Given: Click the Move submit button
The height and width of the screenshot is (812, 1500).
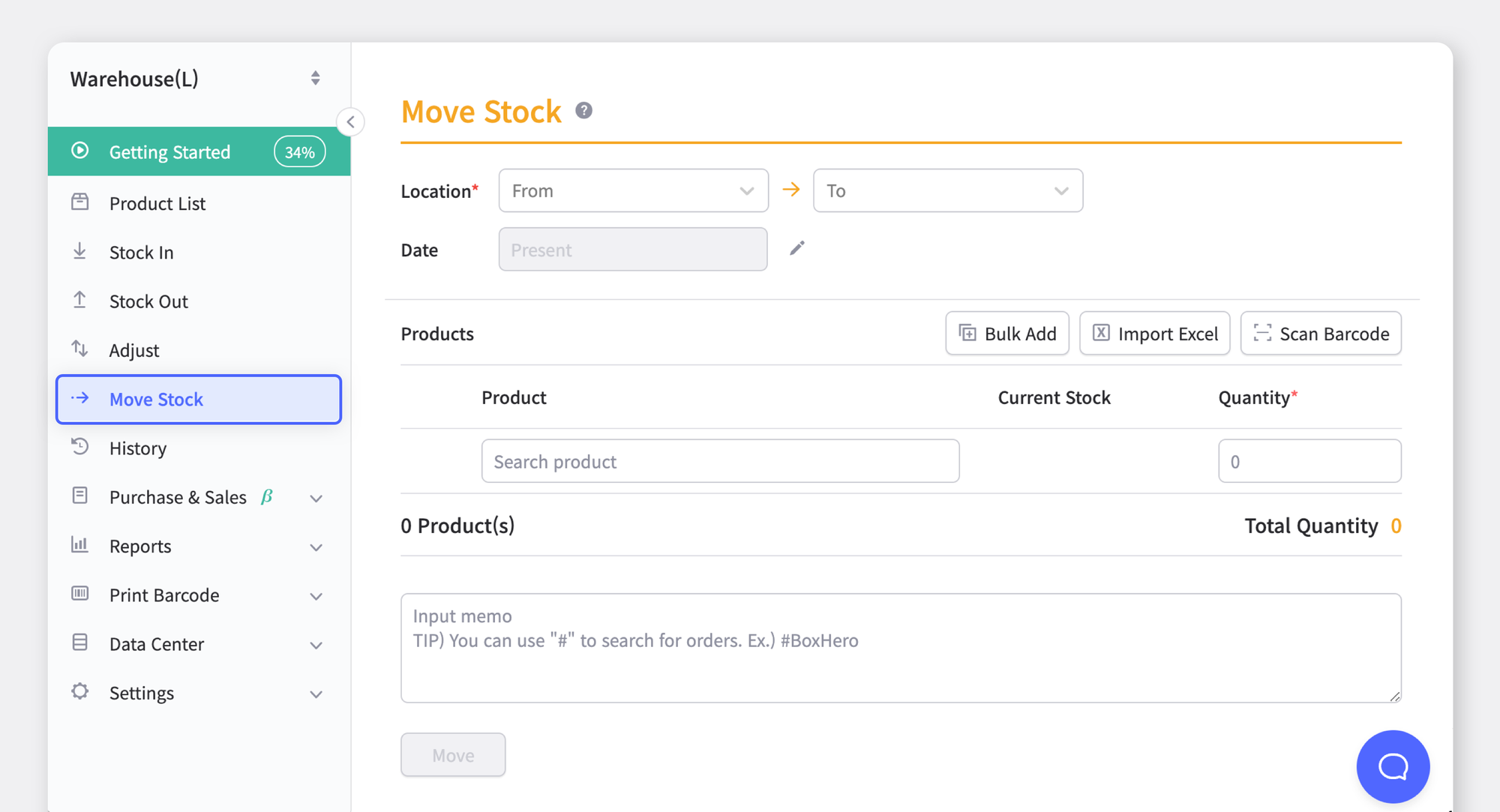Looking at the screenshot, I should point(452,754).
